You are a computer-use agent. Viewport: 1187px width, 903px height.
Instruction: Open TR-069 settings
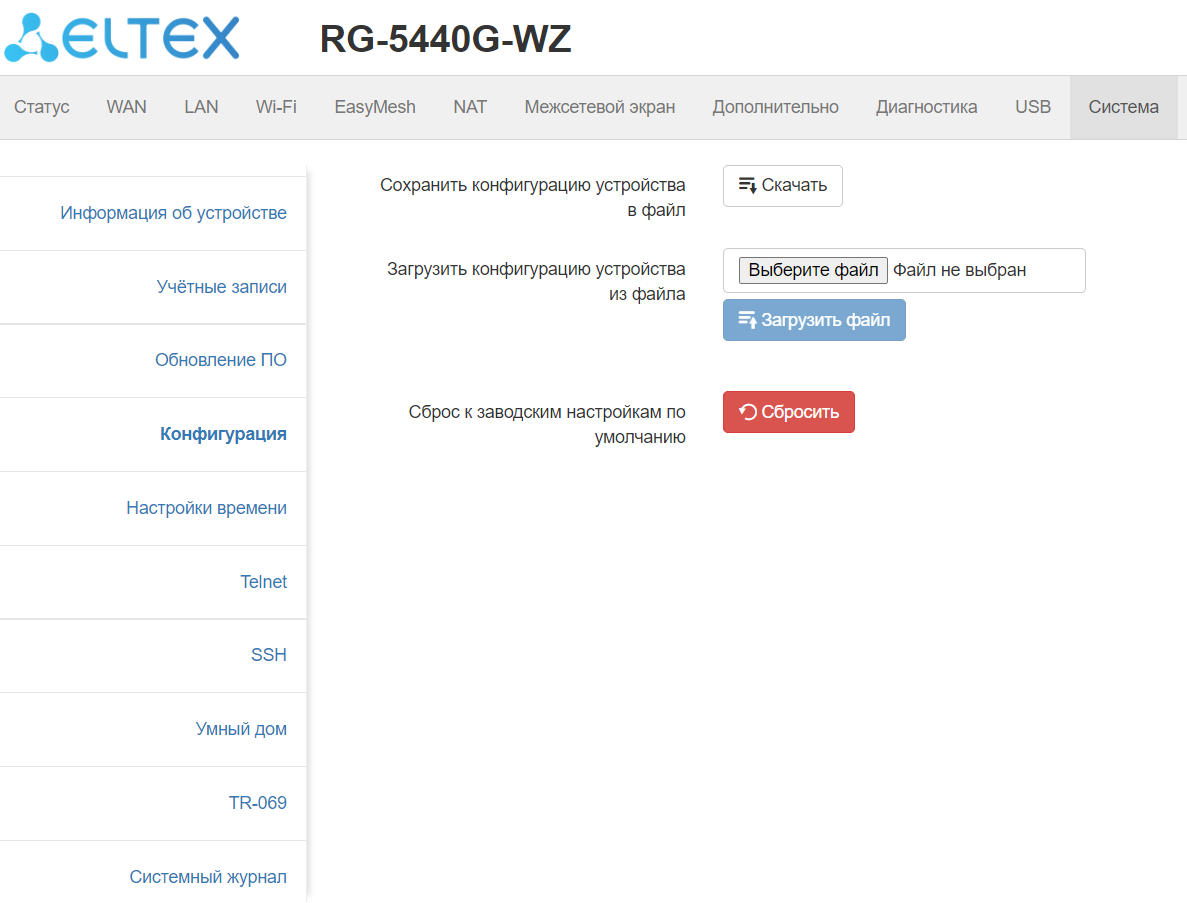257,803
